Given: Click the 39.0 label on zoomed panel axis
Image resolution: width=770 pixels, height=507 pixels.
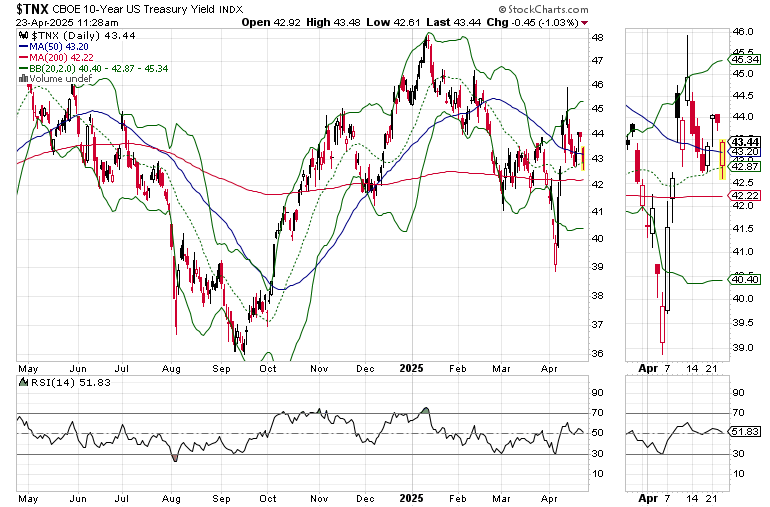Looking at the screenshot, I should 742,347.
